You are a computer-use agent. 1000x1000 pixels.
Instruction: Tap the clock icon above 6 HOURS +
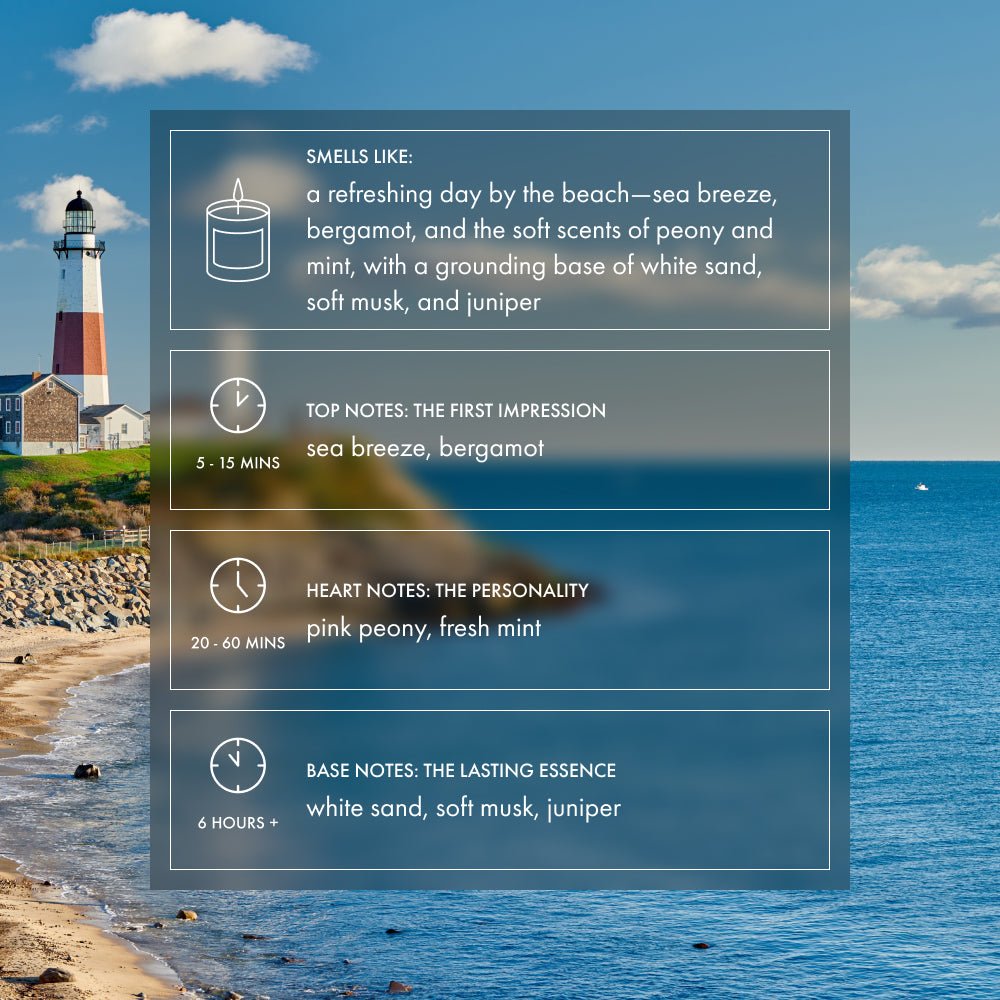tap(238, 765)
